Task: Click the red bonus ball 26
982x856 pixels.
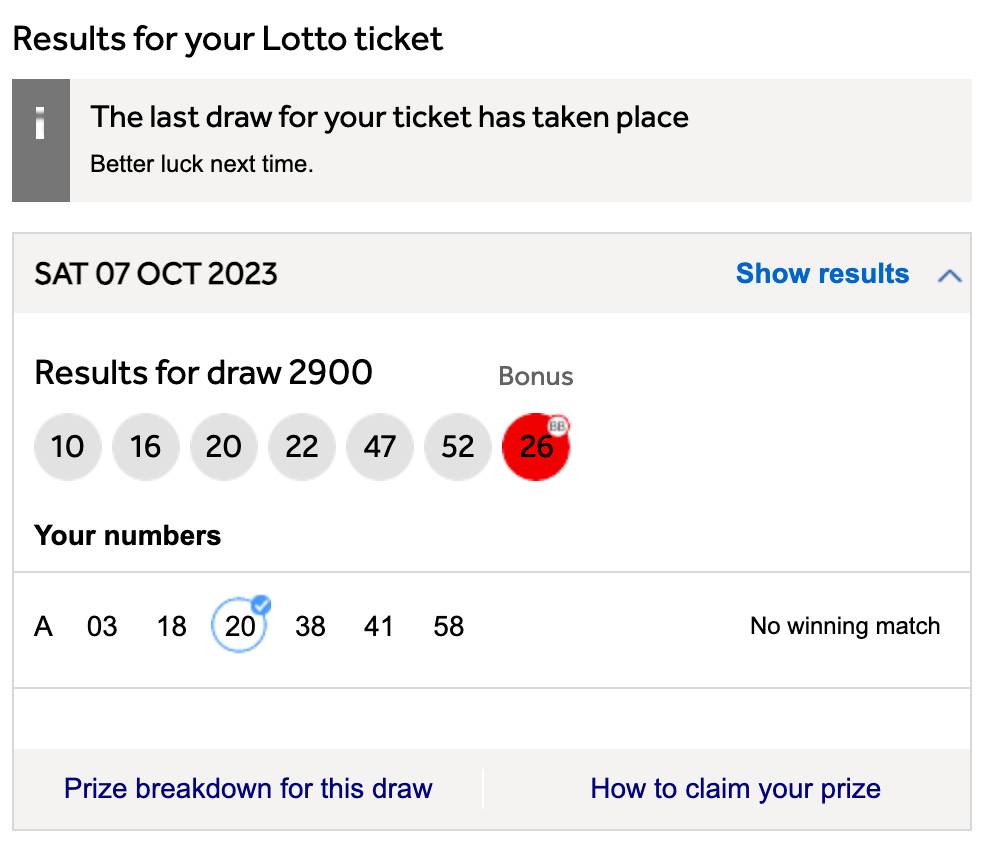Action: [x=536, y=446]
